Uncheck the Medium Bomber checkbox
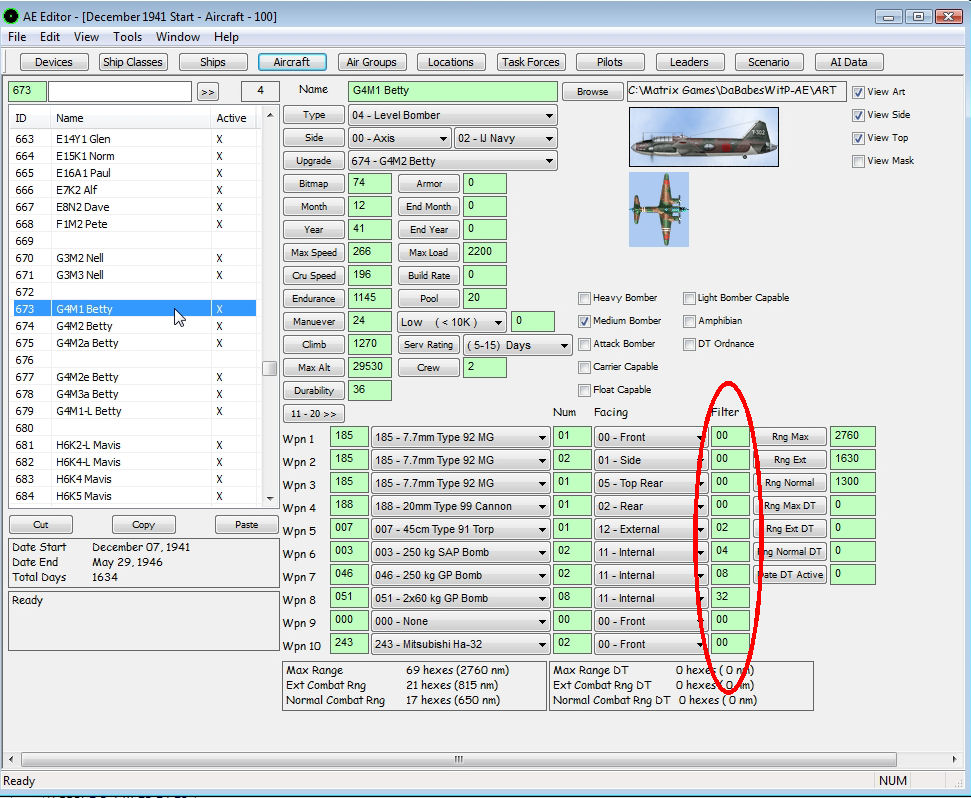This screenshot has width=971, height=798. (x=584, y=320)
